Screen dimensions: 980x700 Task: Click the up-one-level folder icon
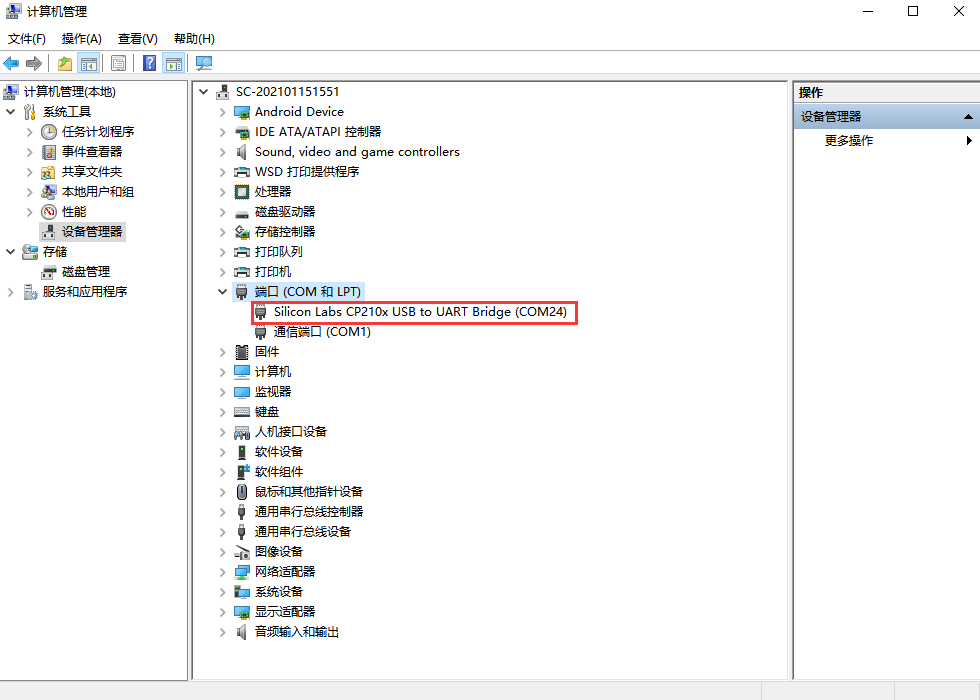65,64
